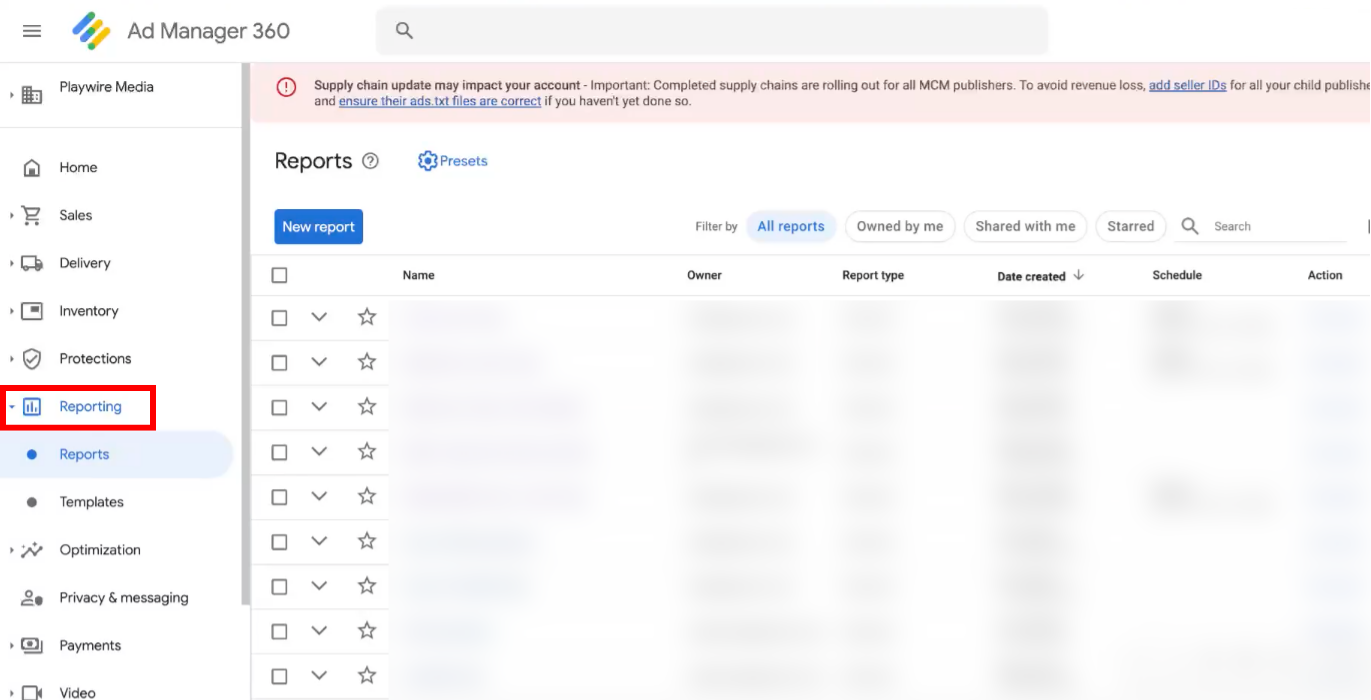
Task: Collapse the Reporting sidebar section
Action: pyautogui.click(x=12, y=407)
